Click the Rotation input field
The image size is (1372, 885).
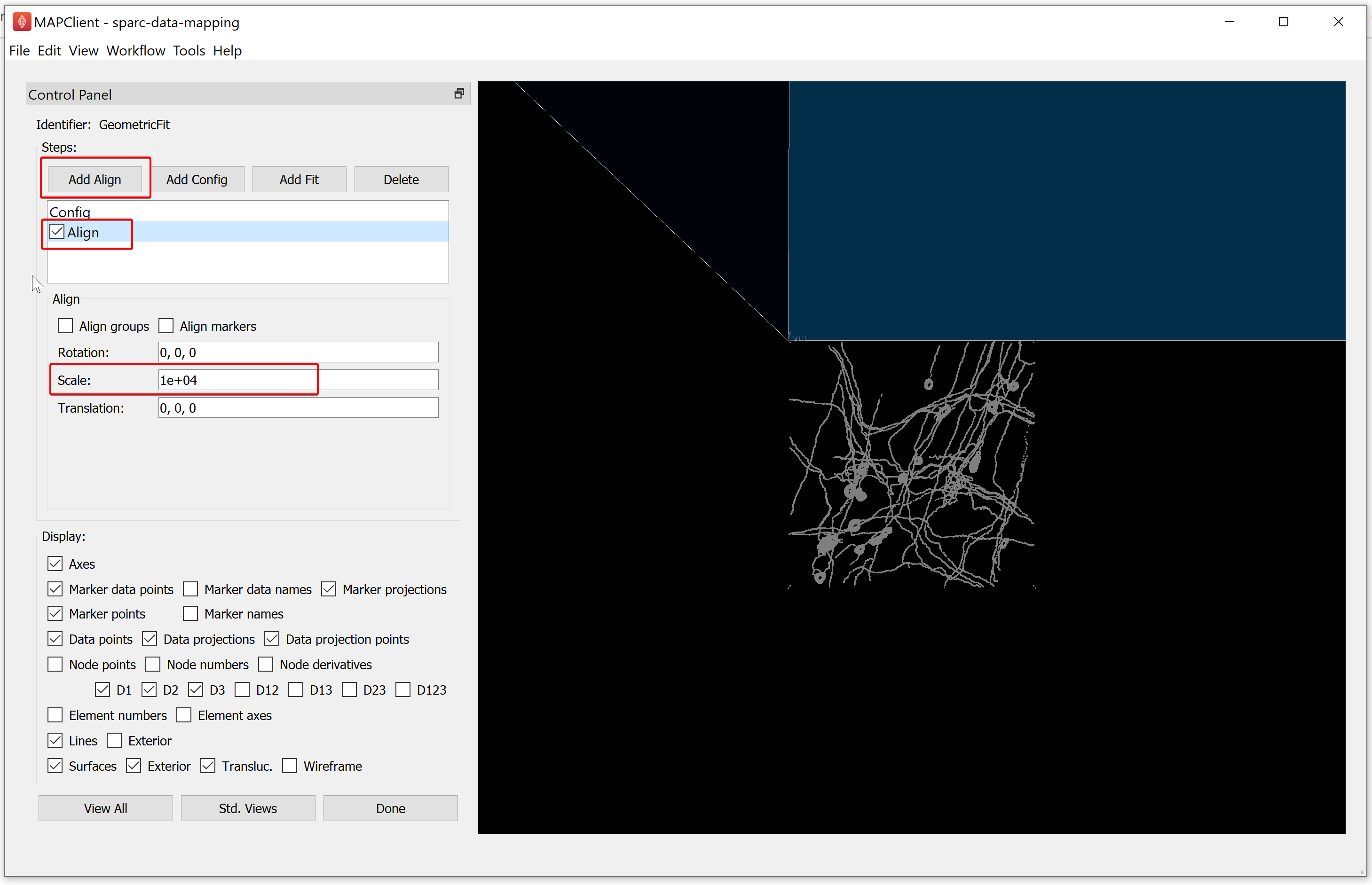[298, 352]
